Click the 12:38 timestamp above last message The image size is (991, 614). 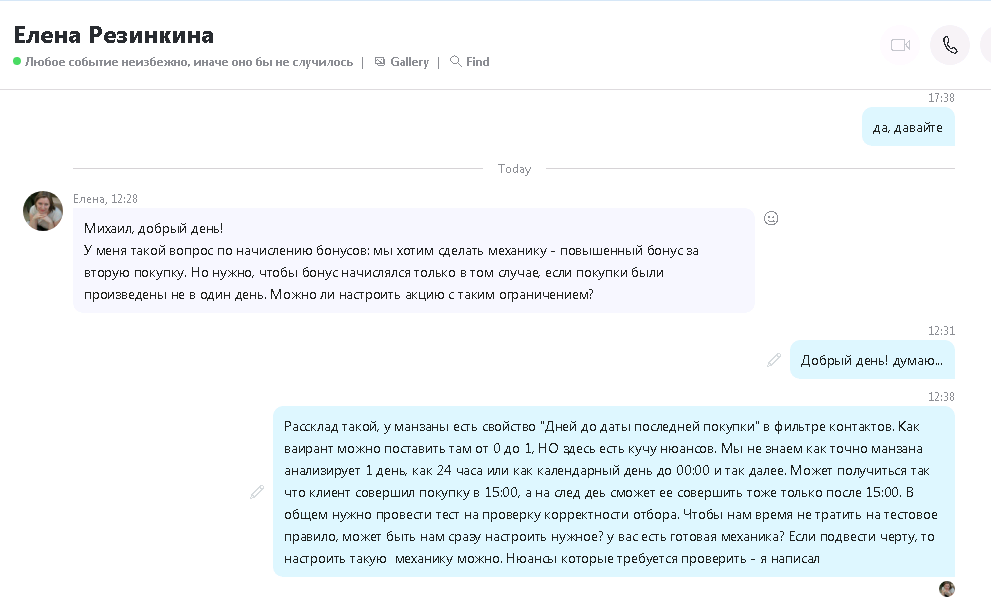(x=941, y=397)
